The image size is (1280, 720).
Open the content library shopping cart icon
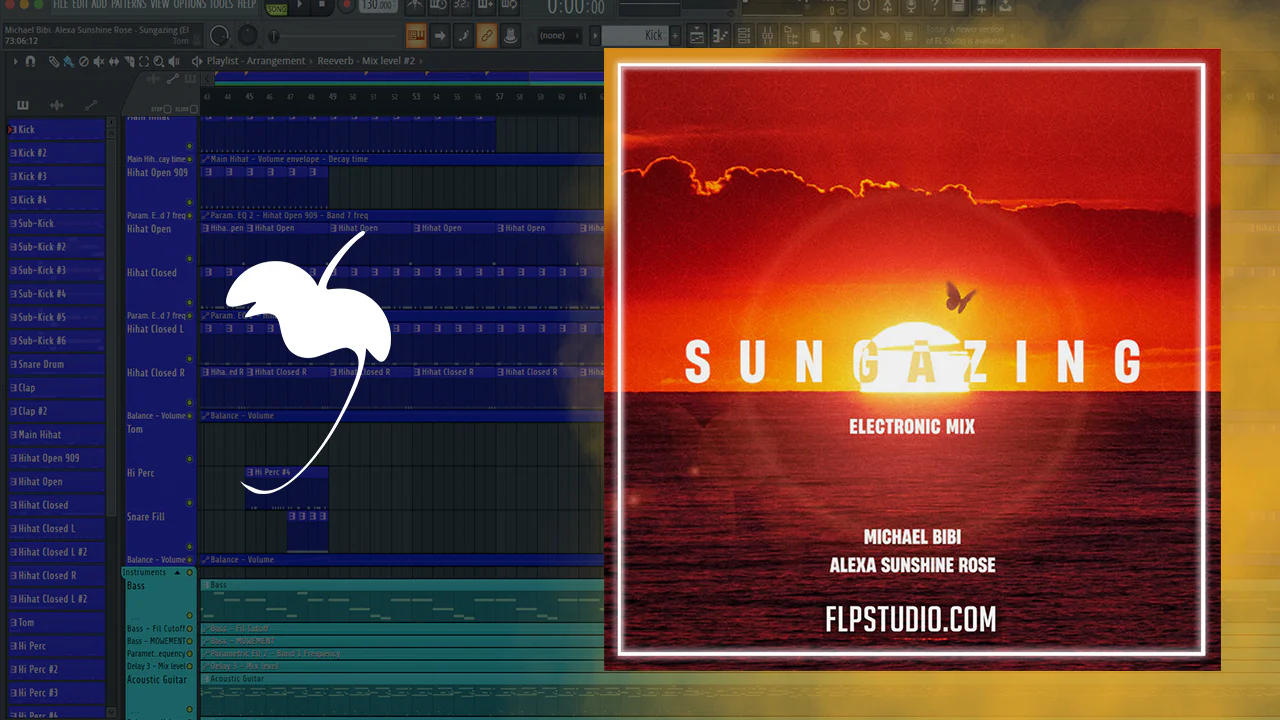[x=908, y=35]
